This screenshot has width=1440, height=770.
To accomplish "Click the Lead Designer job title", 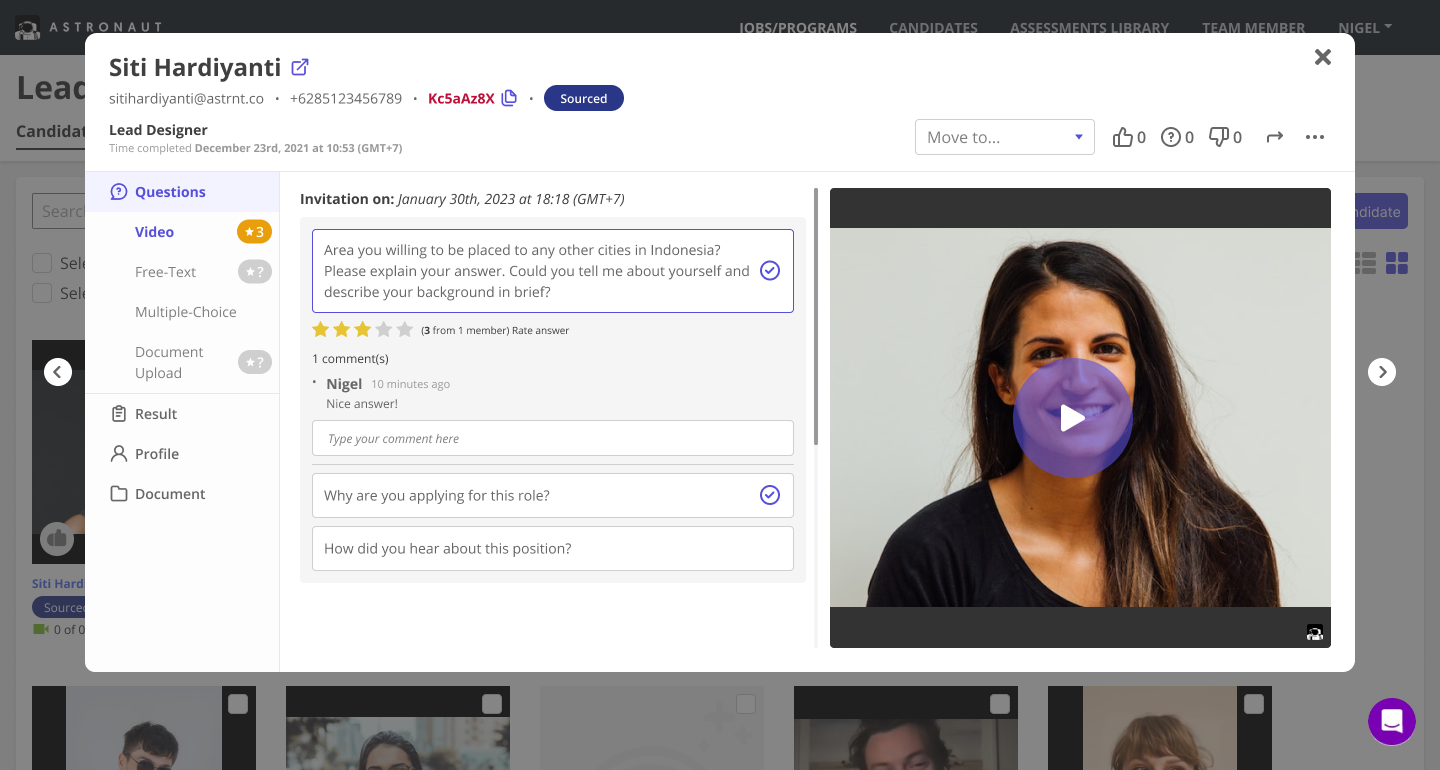I will click(x=158, y=130).
